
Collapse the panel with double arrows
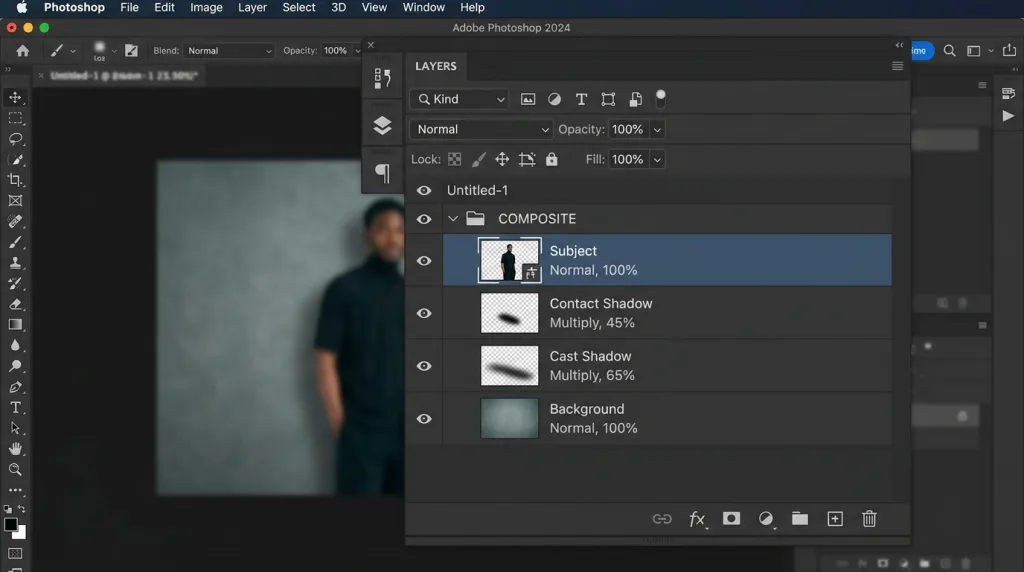(x=899, y=45)
